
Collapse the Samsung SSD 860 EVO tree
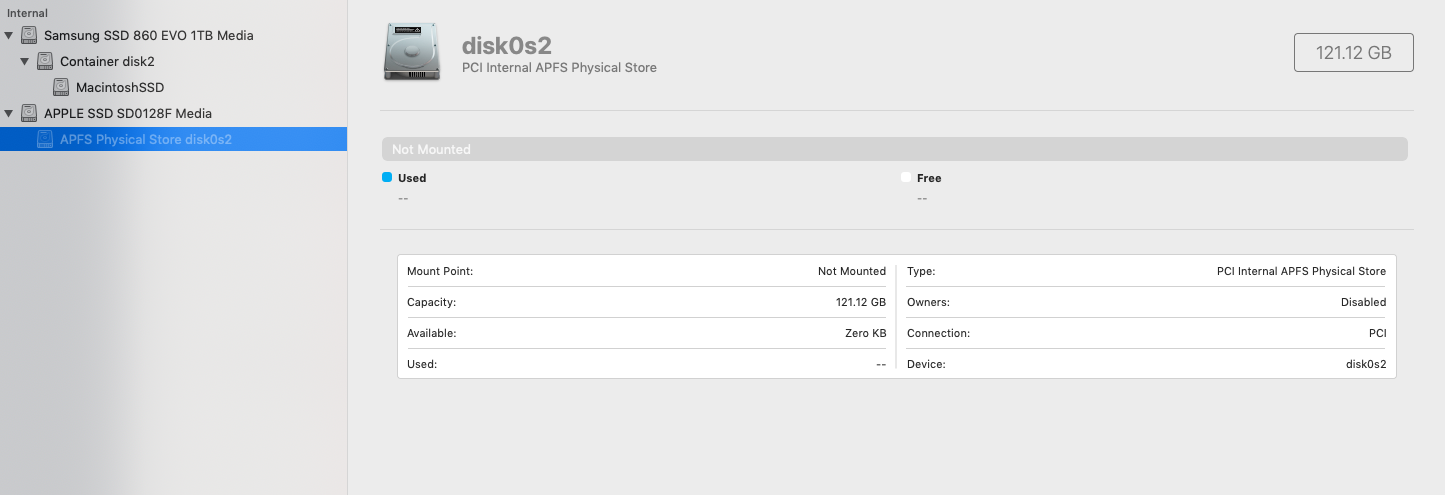(x=9, y=35)
